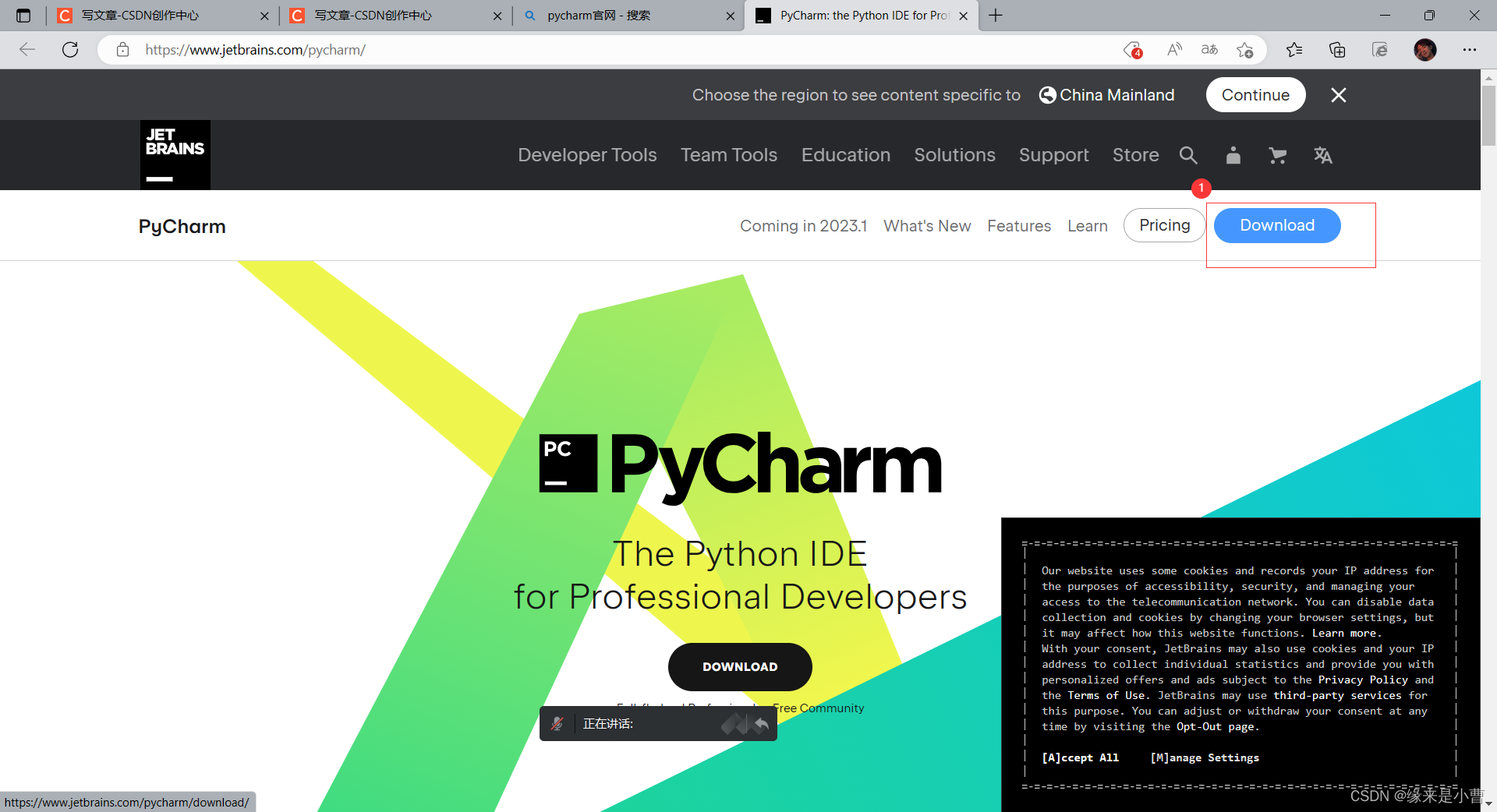The width and height of the screenshot is (1497, 812).
Task: Add this page to favorites with the star
Action: [1245, 49]
